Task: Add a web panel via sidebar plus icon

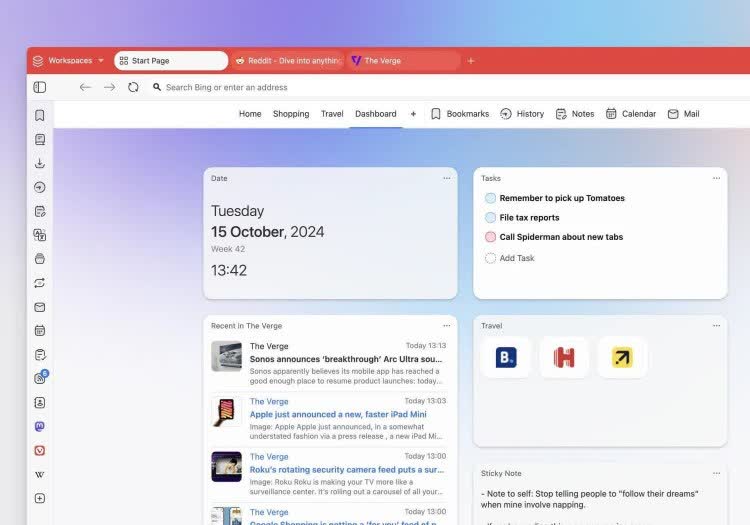Action: point(40,498)
